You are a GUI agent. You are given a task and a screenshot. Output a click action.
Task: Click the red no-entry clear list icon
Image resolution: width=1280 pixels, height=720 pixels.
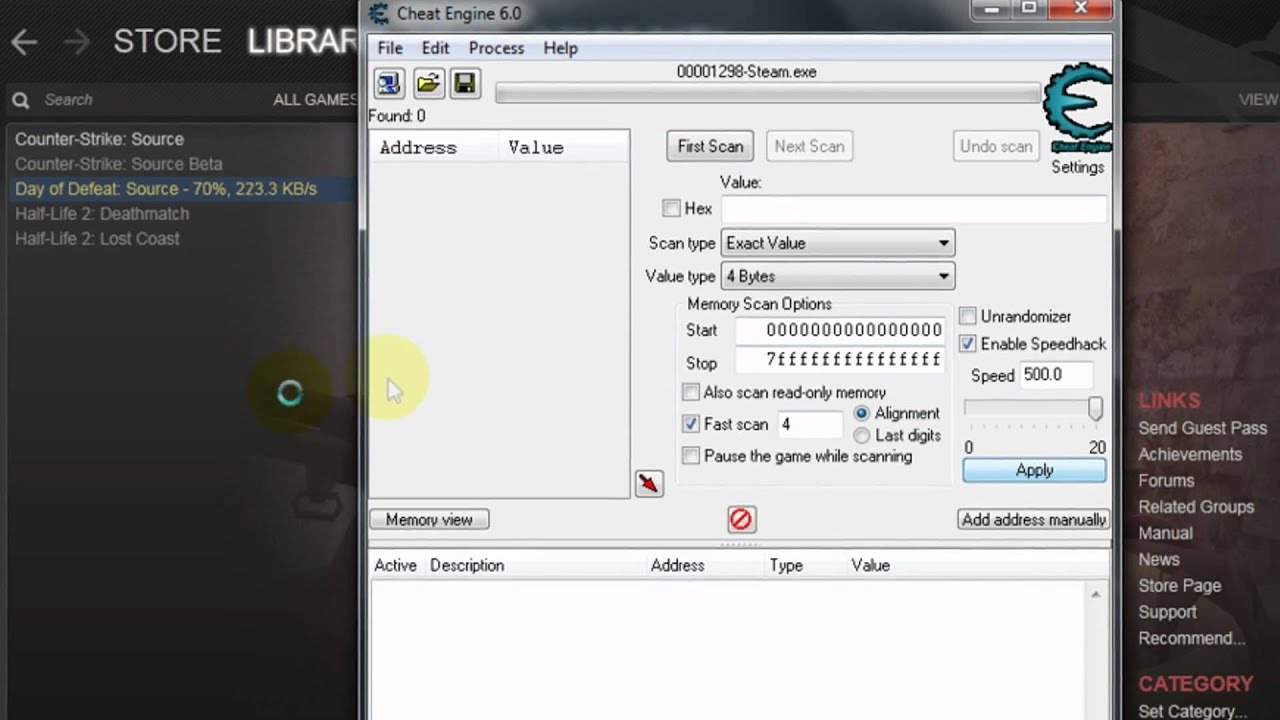[740, 519]
